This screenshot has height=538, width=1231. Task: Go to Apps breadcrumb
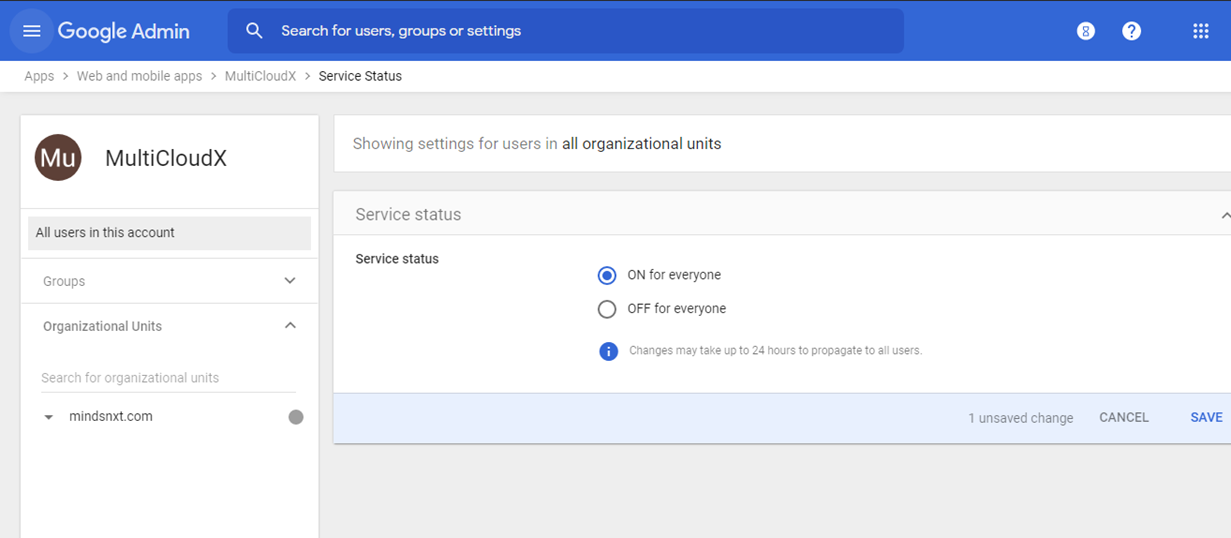(39, 76)
